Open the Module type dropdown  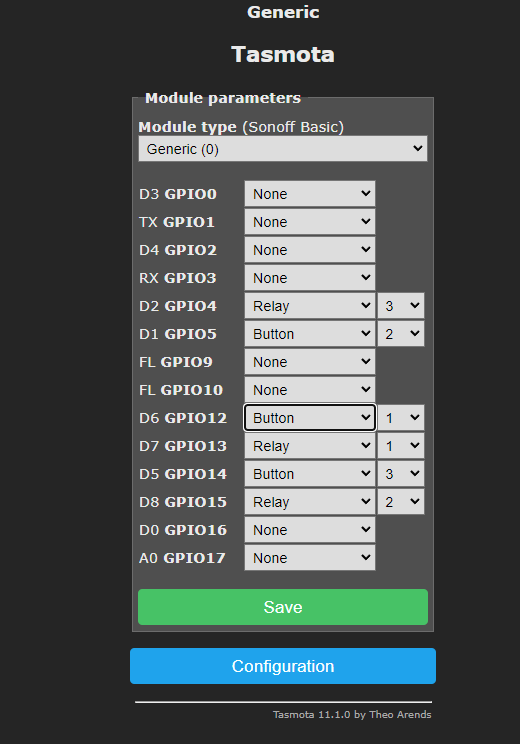click(x=283, y=149)
